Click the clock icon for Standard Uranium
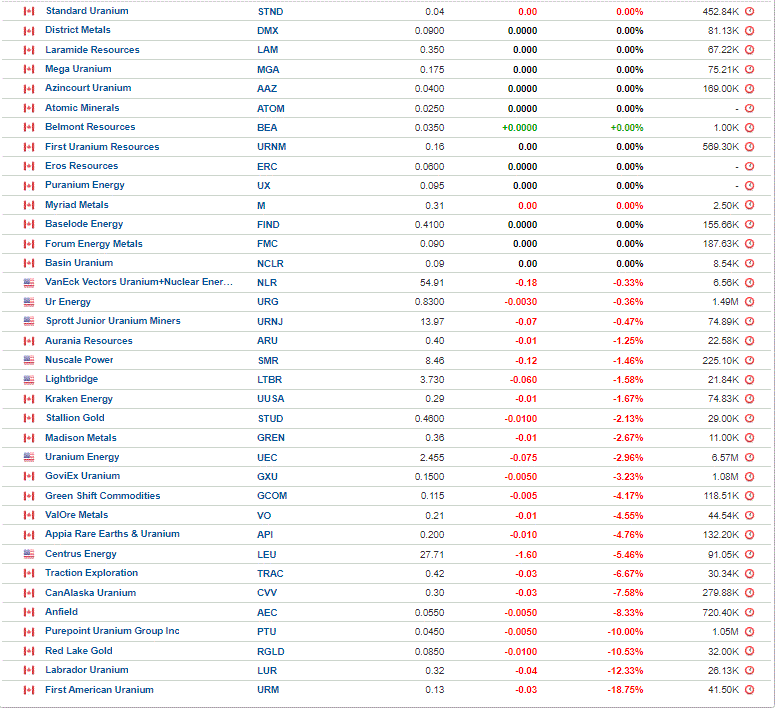The image size is (780, 711). click(749, 11)
